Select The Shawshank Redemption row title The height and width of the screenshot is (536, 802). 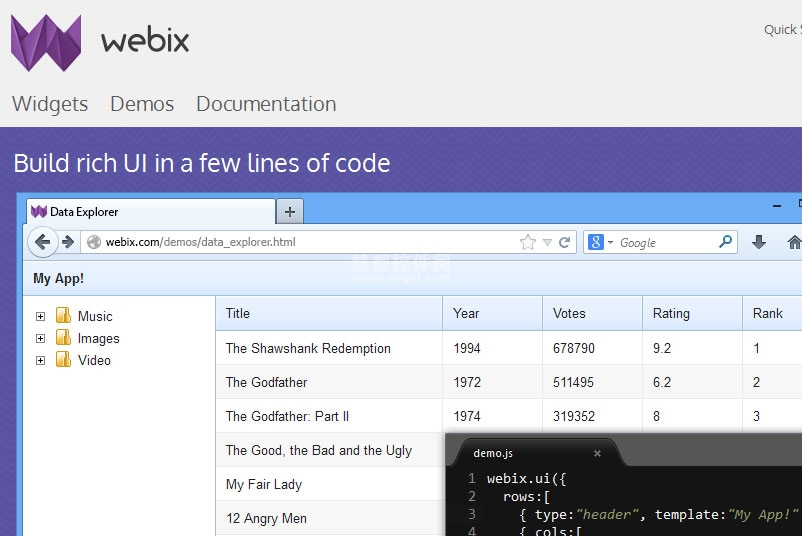pyautogui.click(x=329, y=348)
